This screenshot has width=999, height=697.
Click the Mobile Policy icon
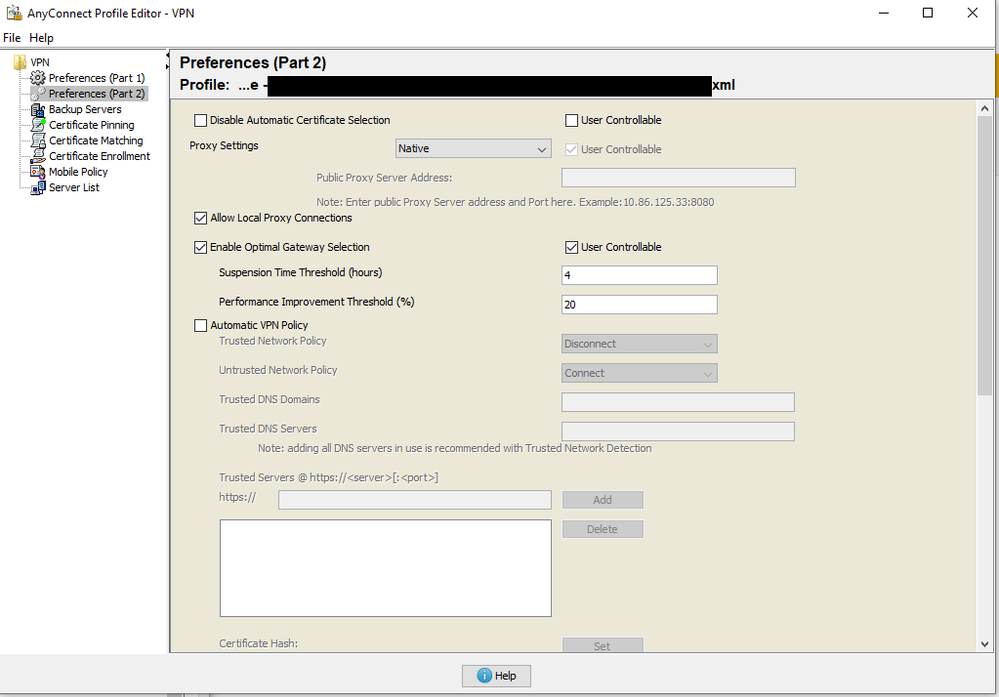point(38,172)
